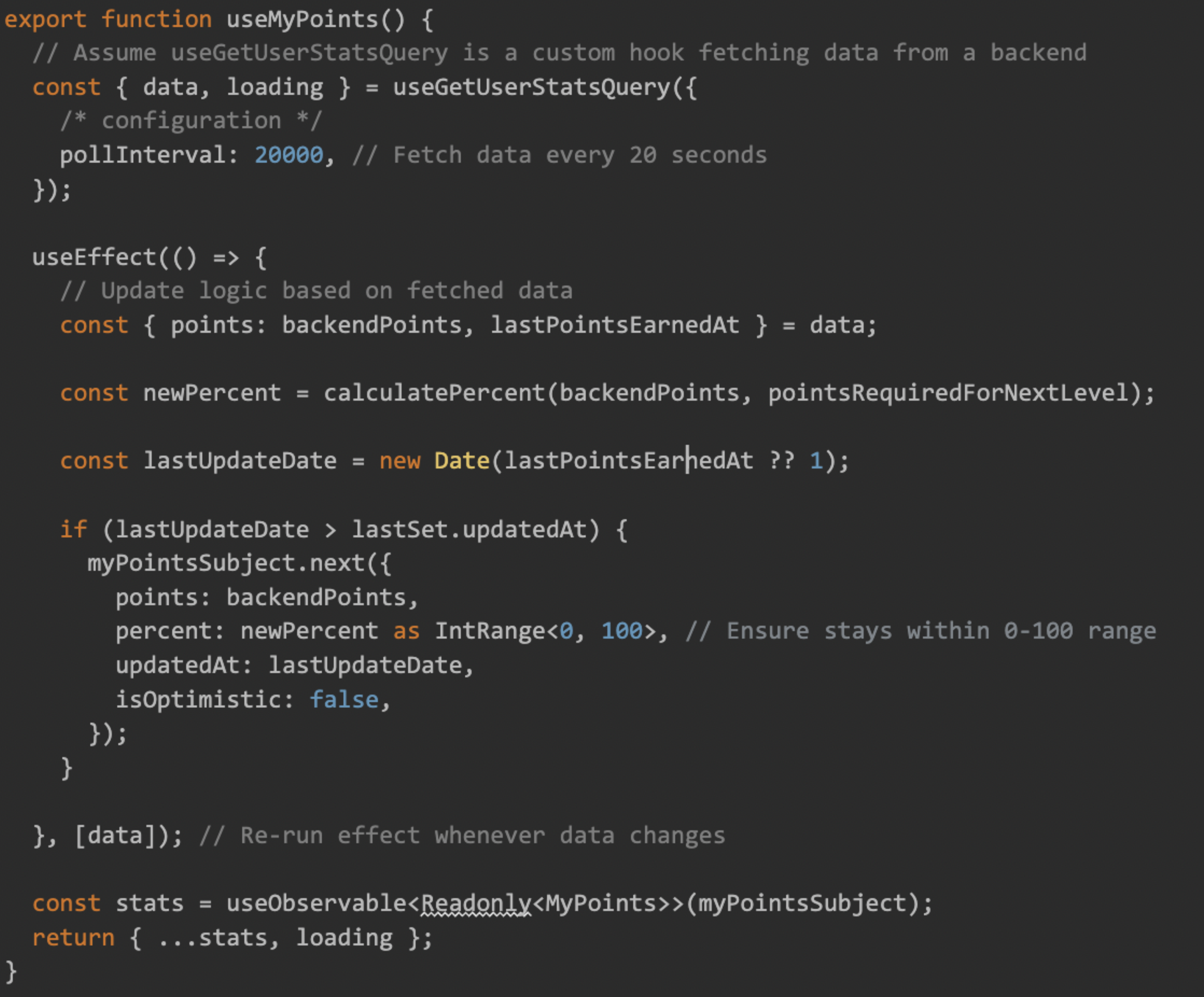
Task: Click the comment Update logic based on fetched data
Action: coord(316,291)
